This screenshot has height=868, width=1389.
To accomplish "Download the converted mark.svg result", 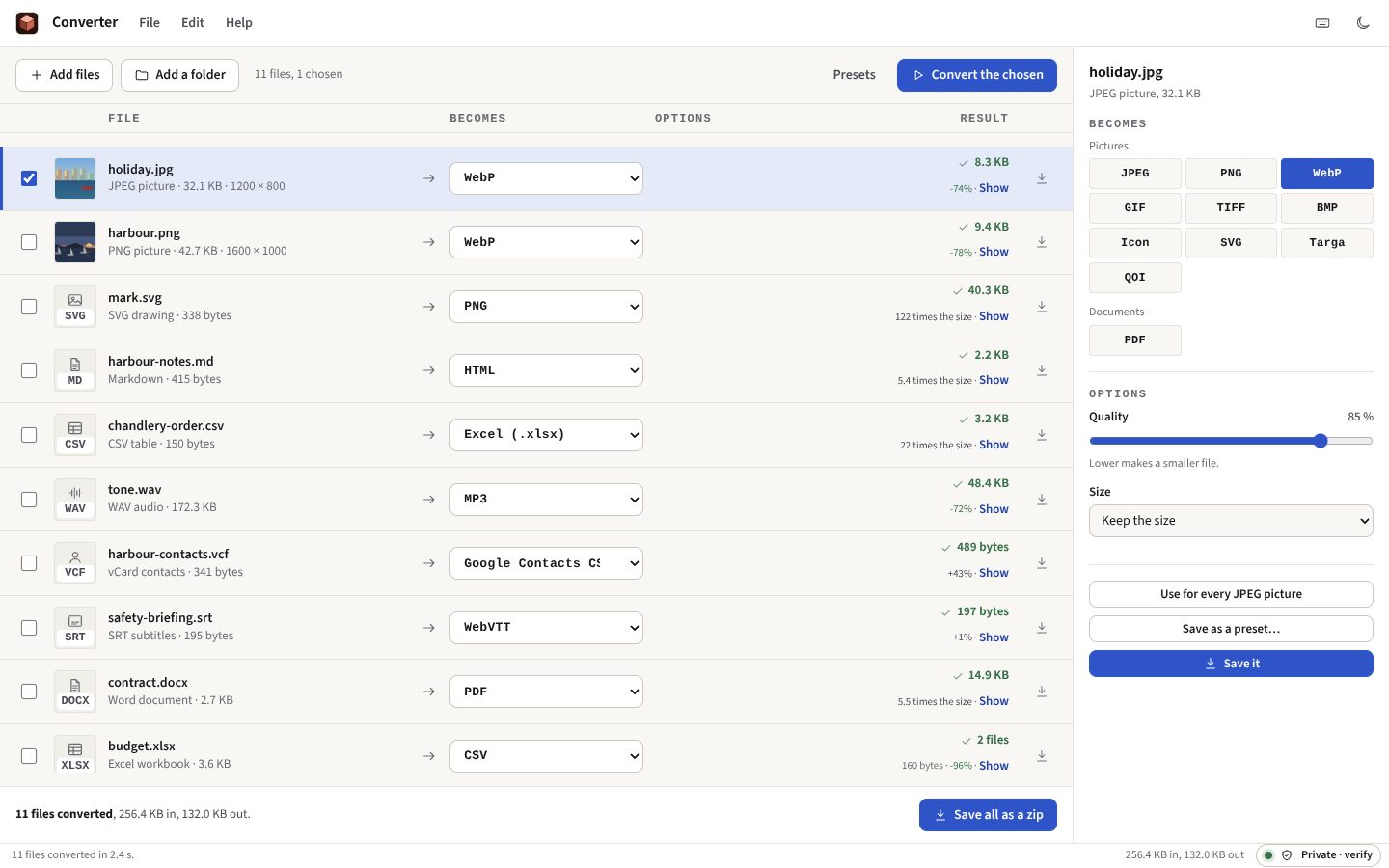I will click(1042, 307).
